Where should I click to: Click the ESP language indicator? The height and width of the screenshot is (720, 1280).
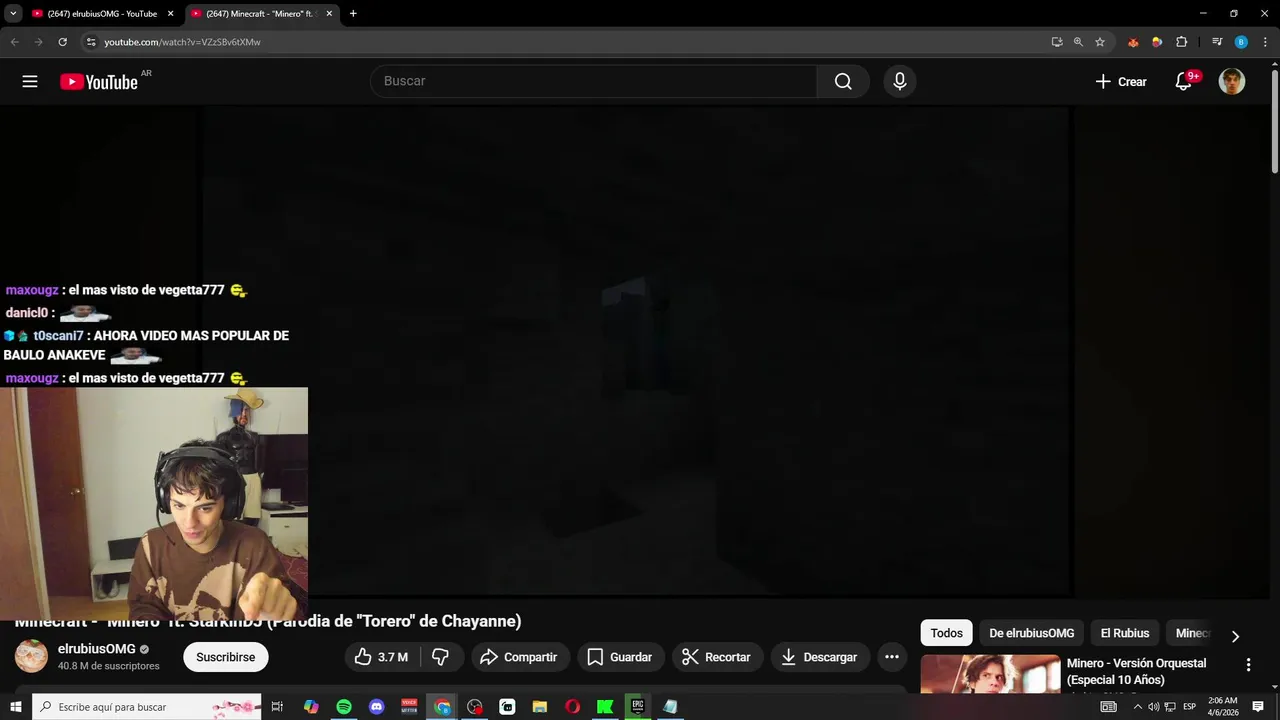click(1189, 707)
